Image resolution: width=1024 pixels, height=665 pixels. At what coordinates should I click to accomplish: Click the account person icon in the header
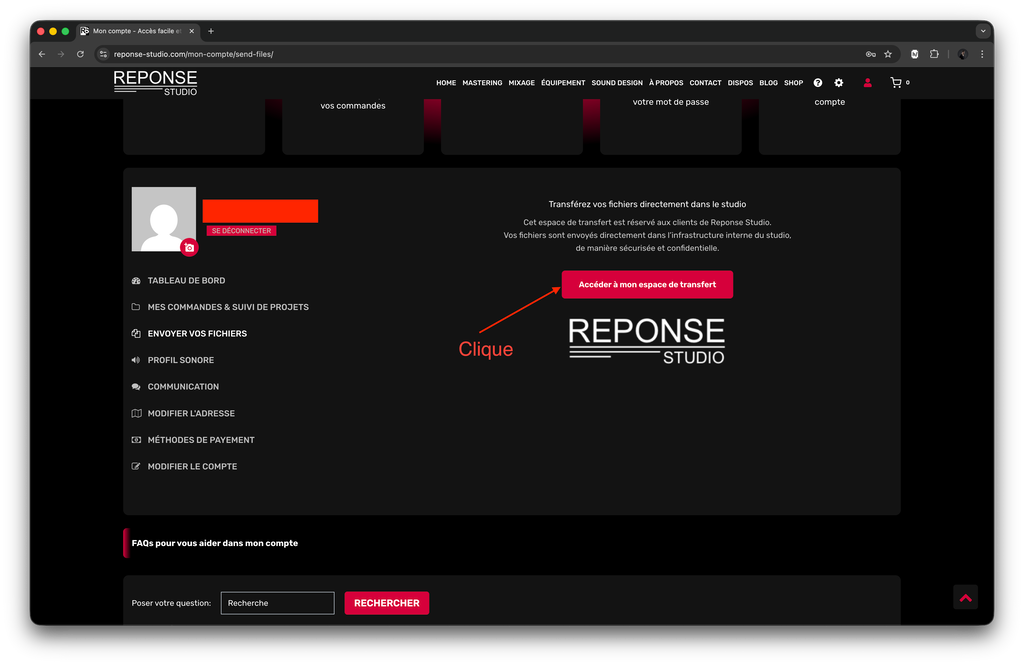(x=867, y=83)
